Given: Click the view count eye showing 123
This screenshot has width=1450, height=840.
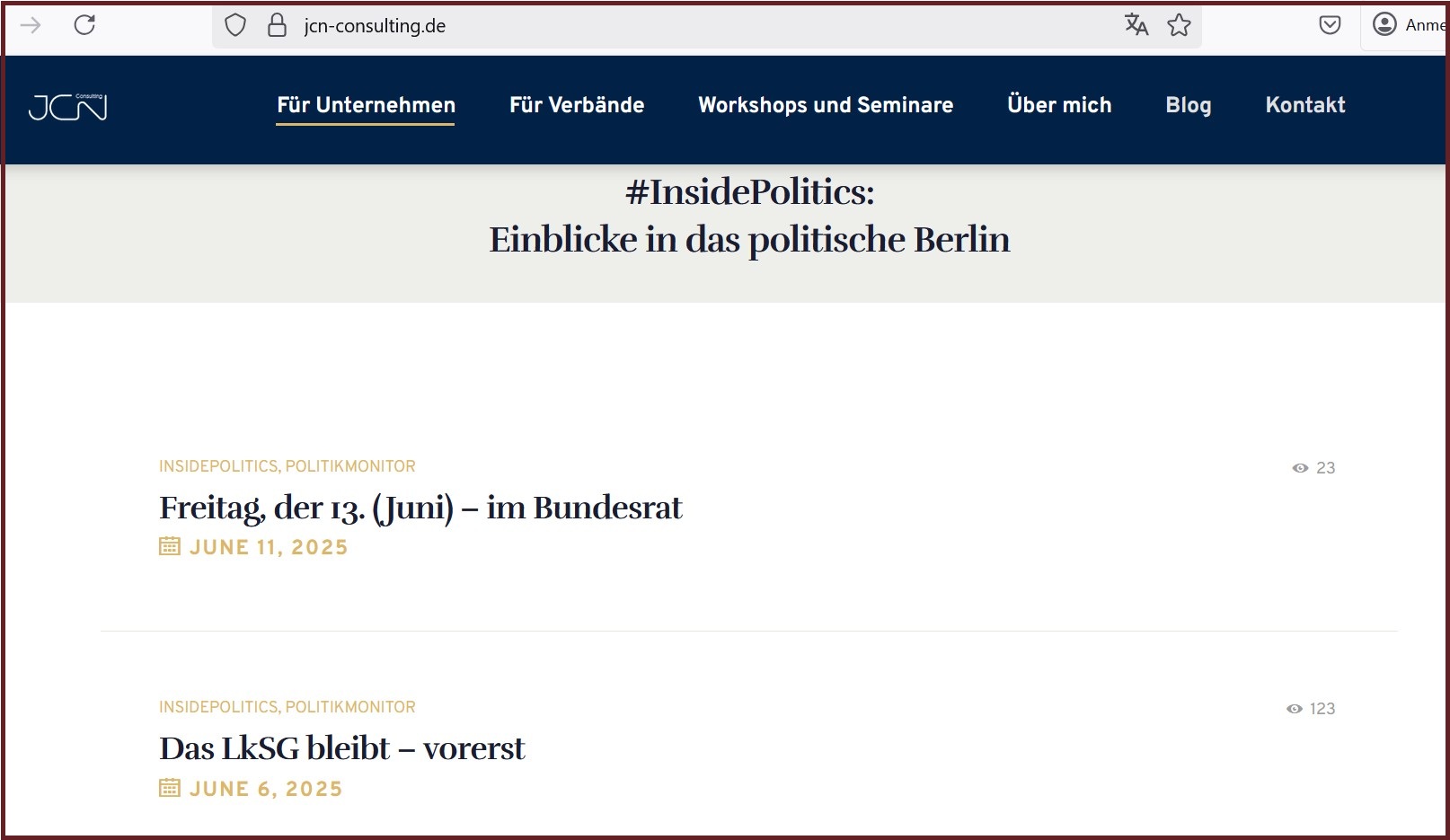Looking at the screenshot, I should [x=1295, y=709].
